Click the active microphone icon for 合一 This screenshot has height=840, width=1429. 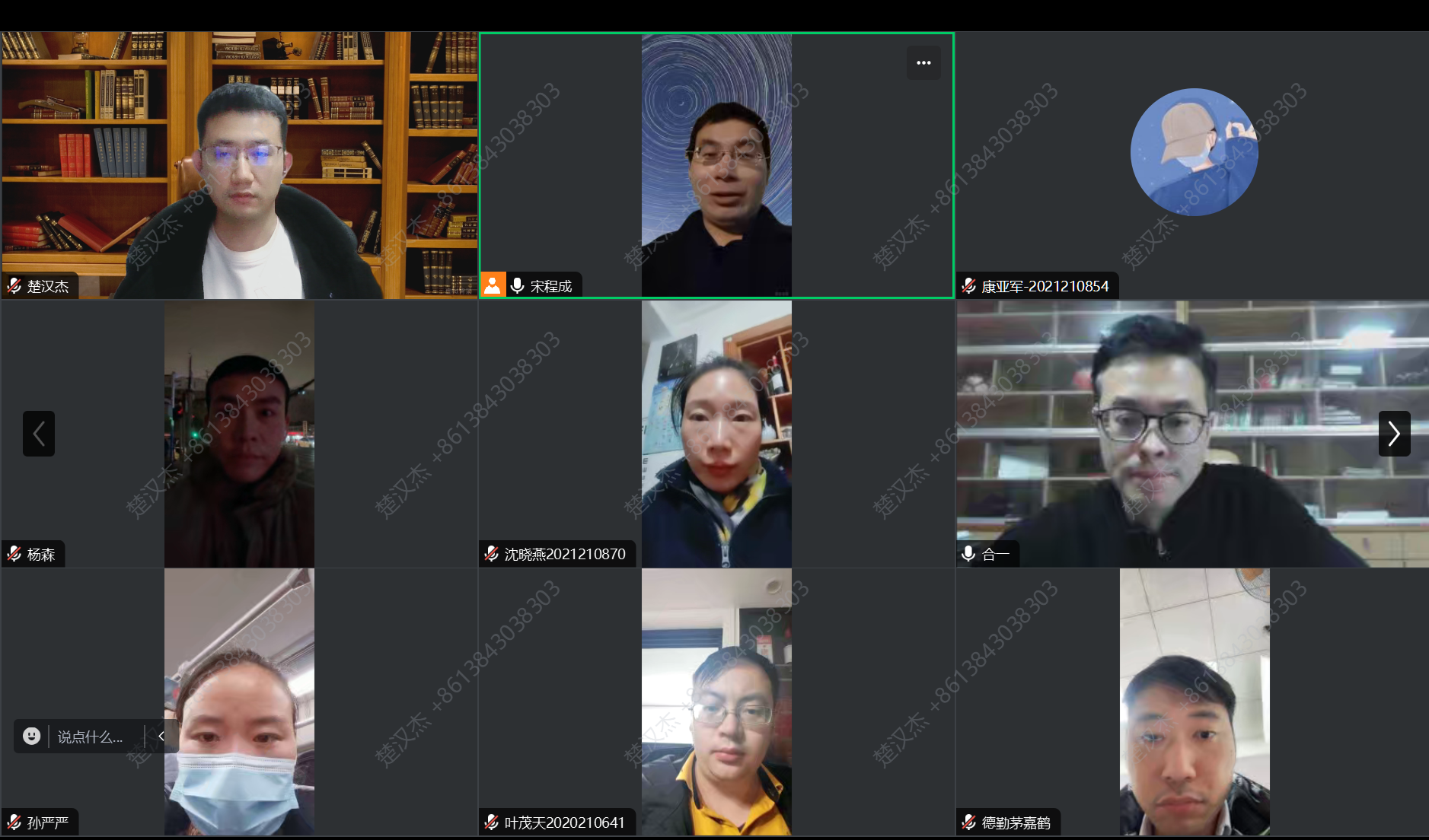[968, 554]
